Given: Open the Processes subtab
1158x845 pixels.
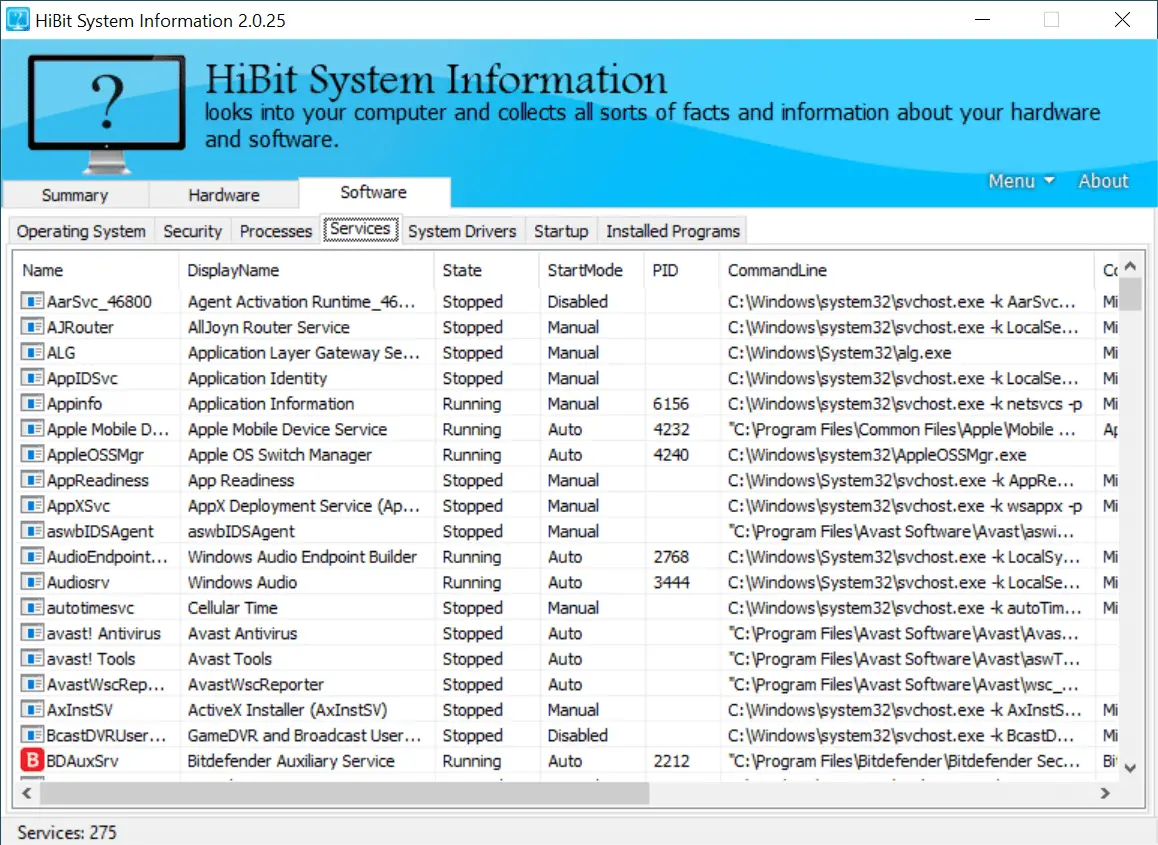Looking at the screenshot, I should 276,231.
